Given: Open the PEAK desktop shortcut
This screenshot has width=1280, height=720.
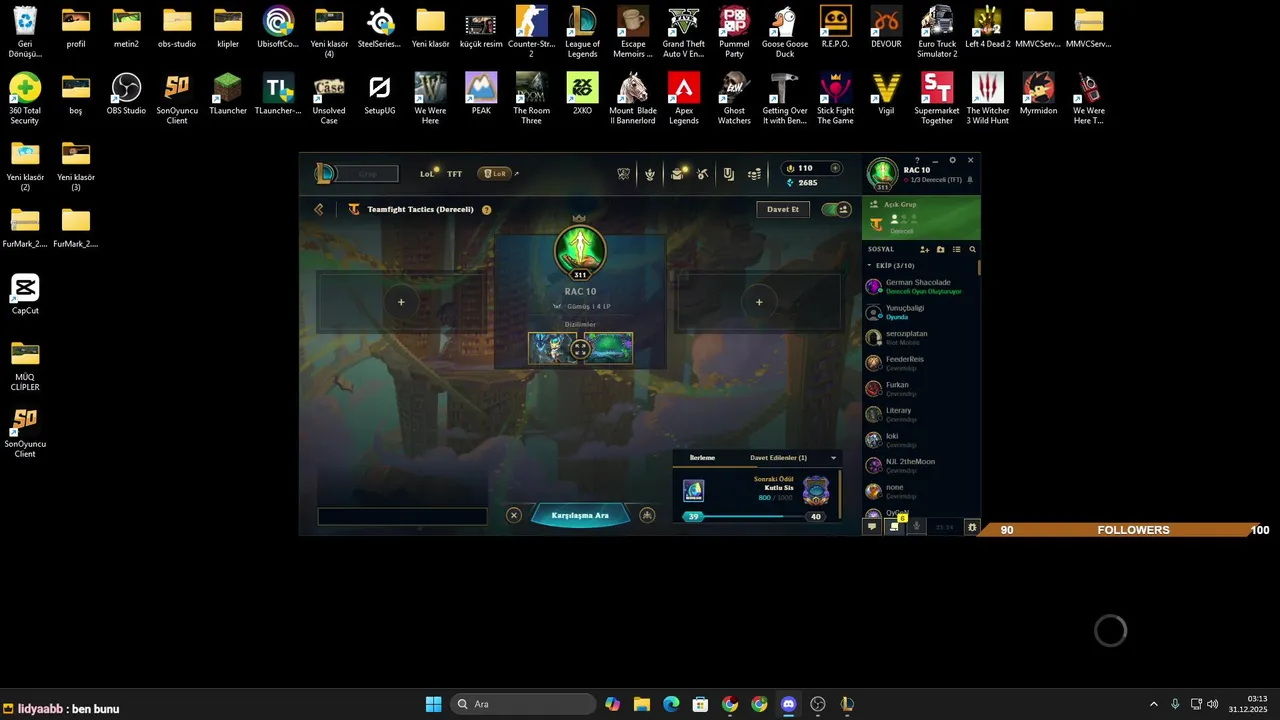Looking at the screenshot, I should pyautogui.click(x=481, y=95).
